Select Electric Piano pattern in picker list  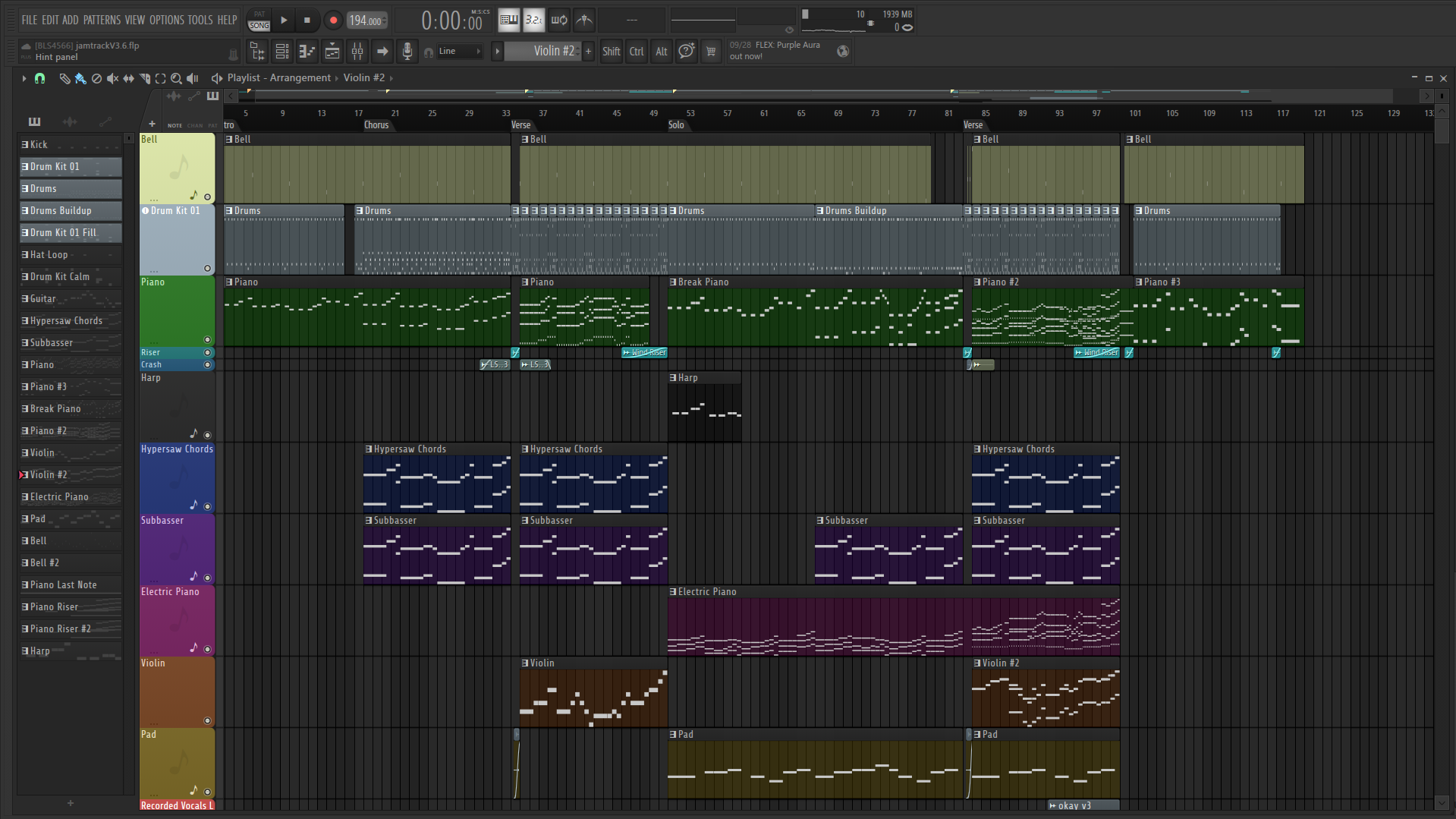(70, 496)
